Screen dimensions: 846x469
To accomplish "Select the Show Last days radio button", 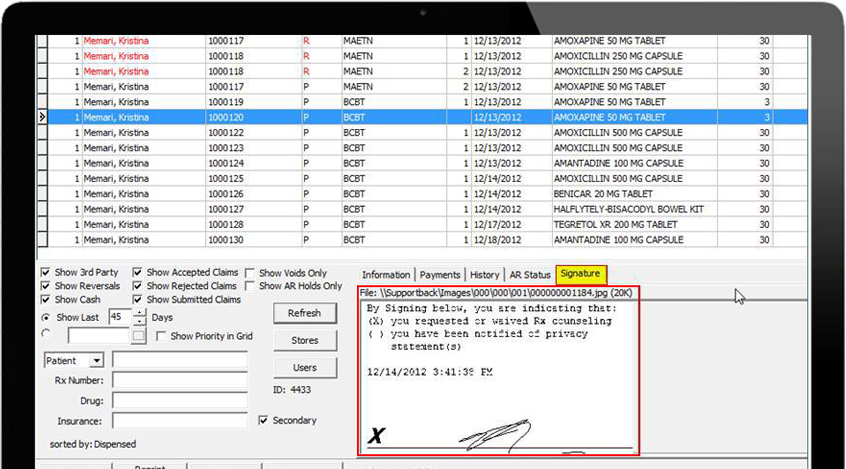I will tap(46, 318).
